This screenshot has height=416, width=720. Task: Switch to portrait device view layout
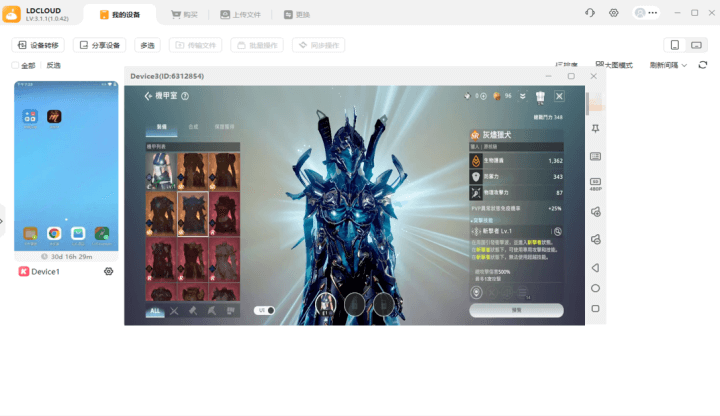point(675,45)
